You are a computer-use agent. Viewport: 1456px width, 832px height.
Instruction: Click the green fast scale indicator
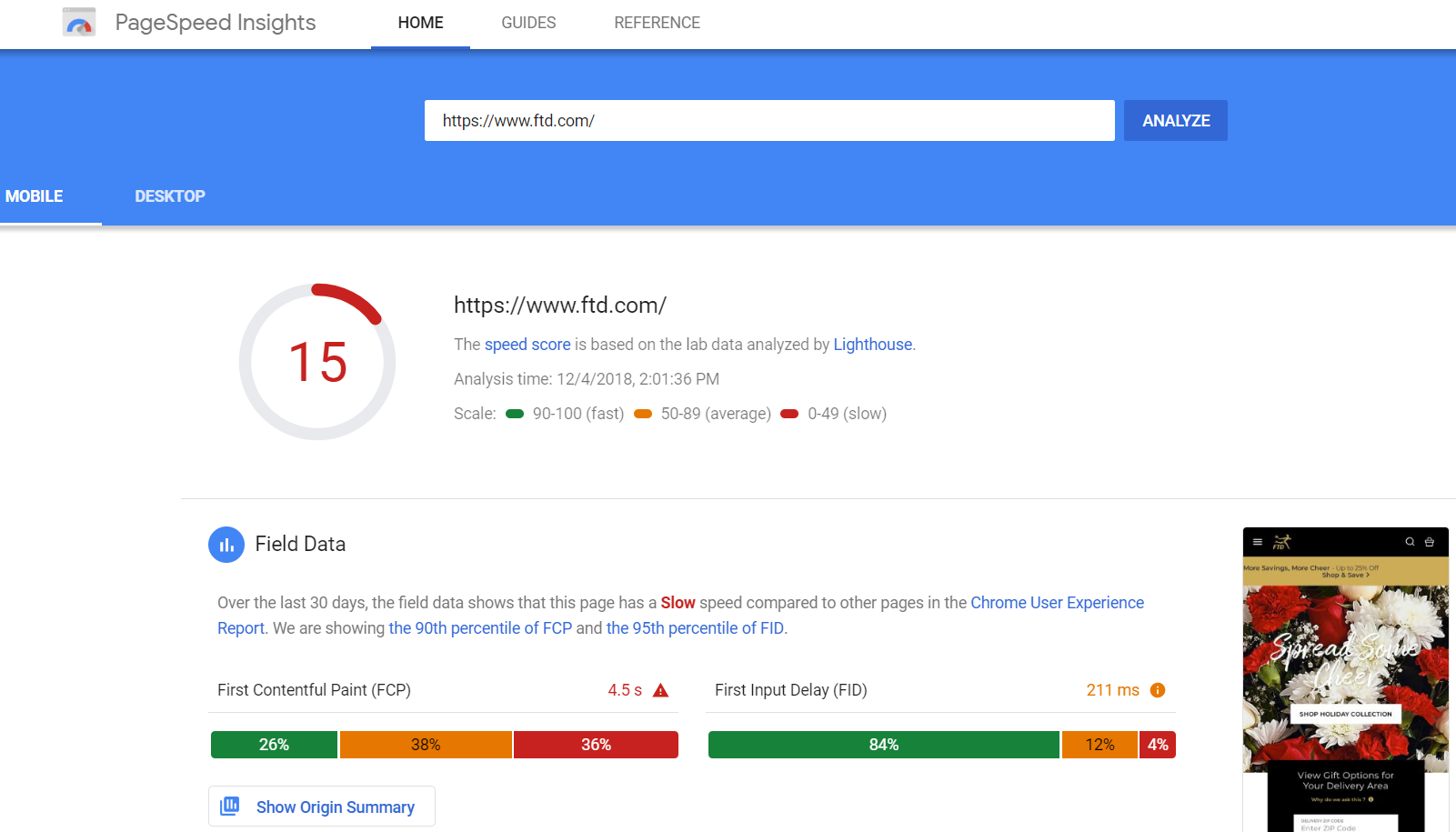coord(515,413)
